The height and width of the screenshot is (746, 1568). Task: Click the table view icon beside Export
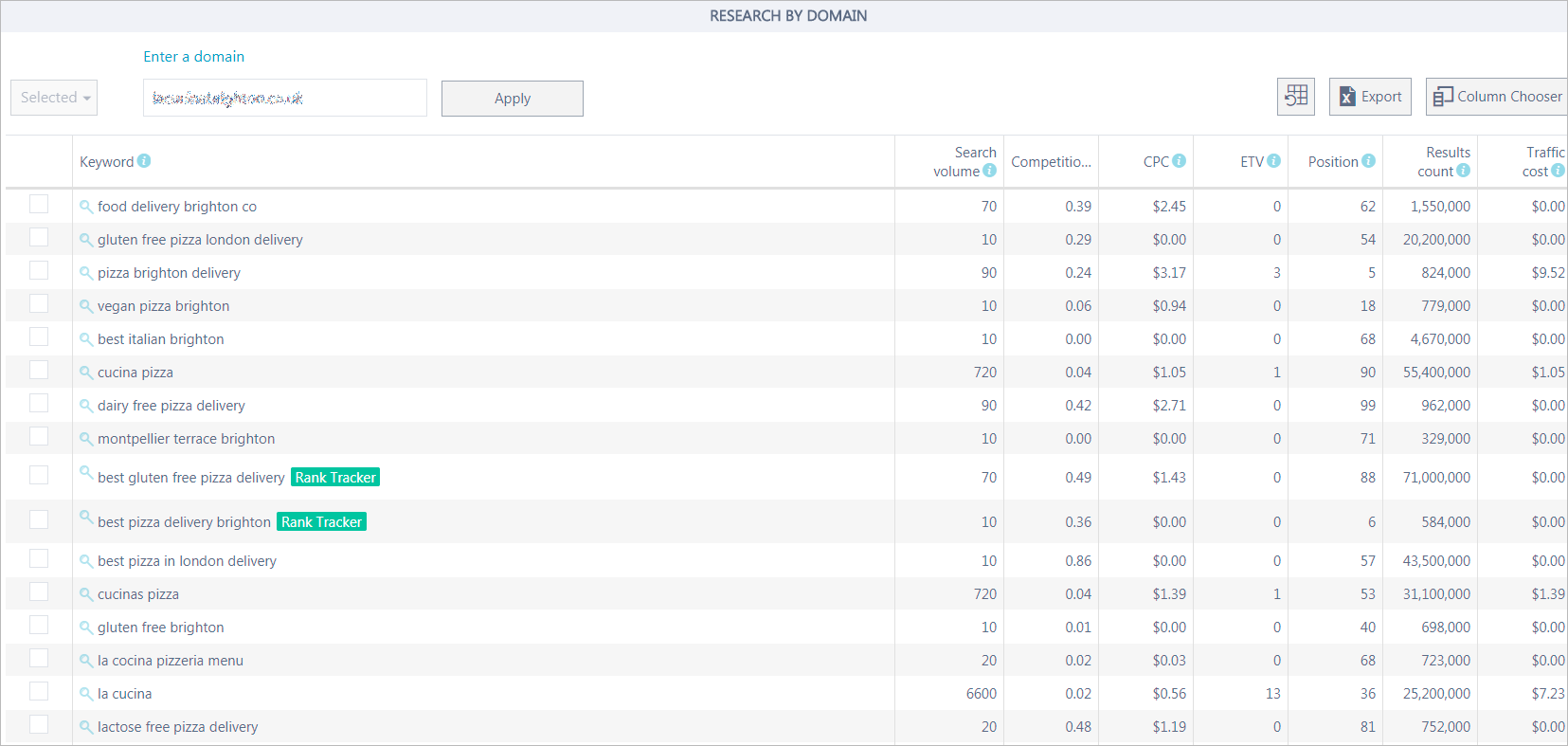click(x=1295, y=97)
